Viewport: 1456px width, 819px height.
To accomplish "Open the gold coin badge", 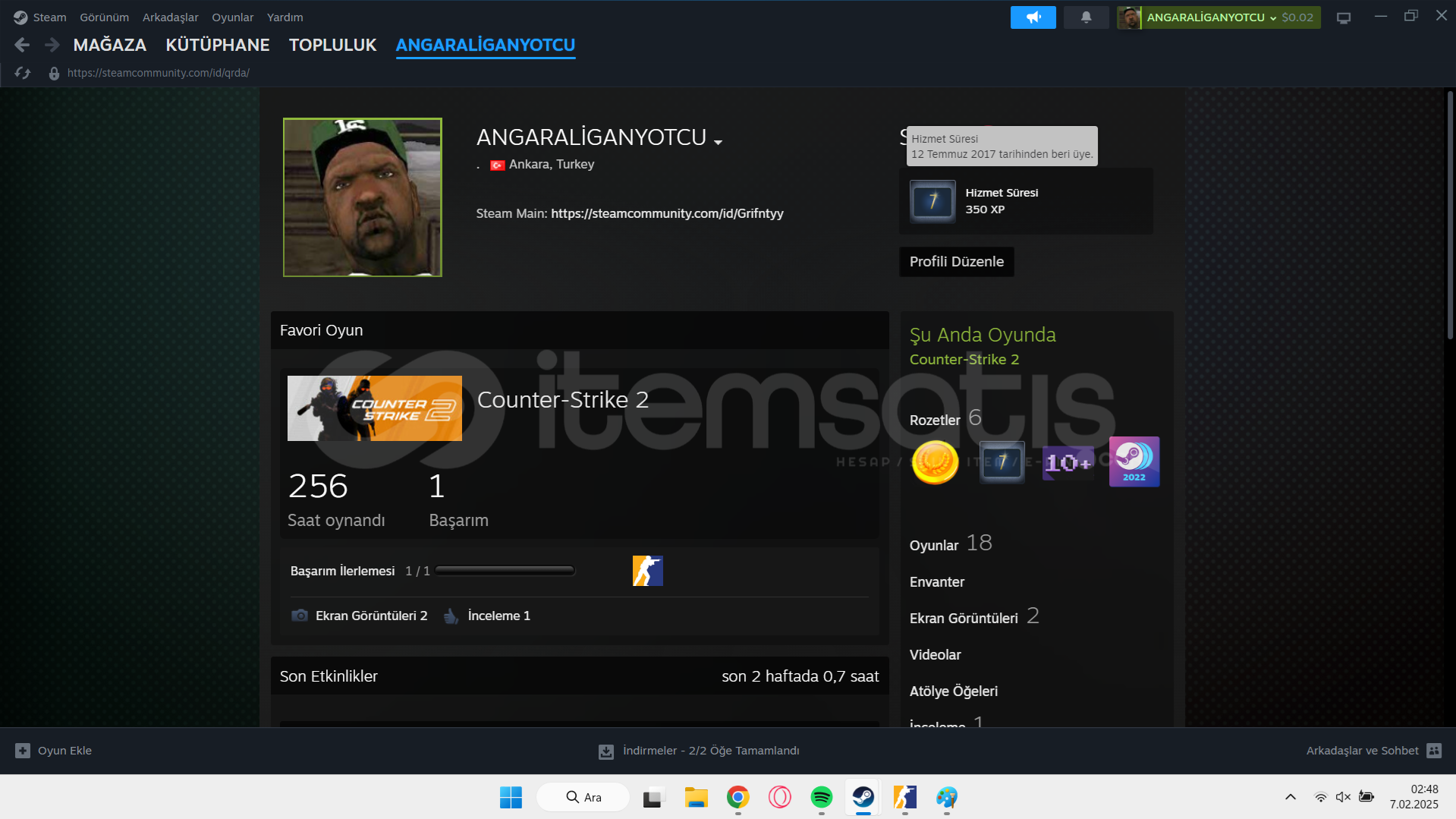I will click(x=935, y=461).
